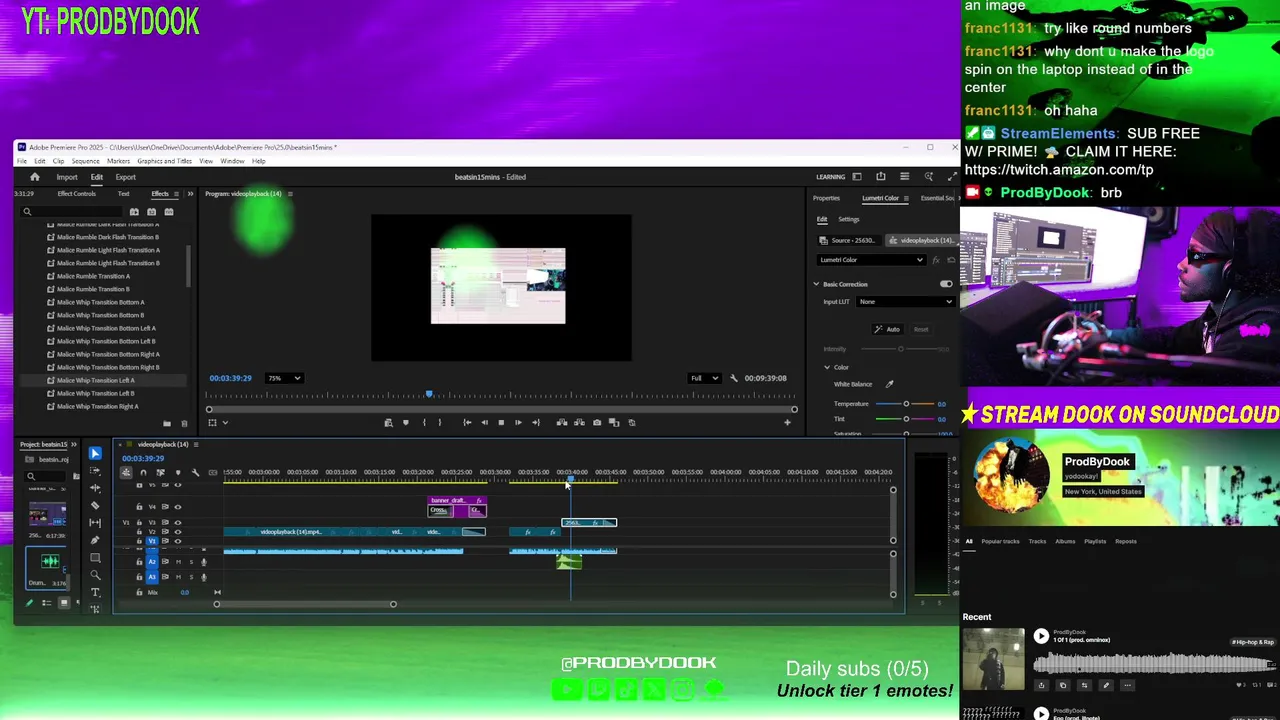Image resolution: width=1280 pixels, height=720 pixels.
Task: Select the White Balance eyedropper
Action: pos(889,384)
